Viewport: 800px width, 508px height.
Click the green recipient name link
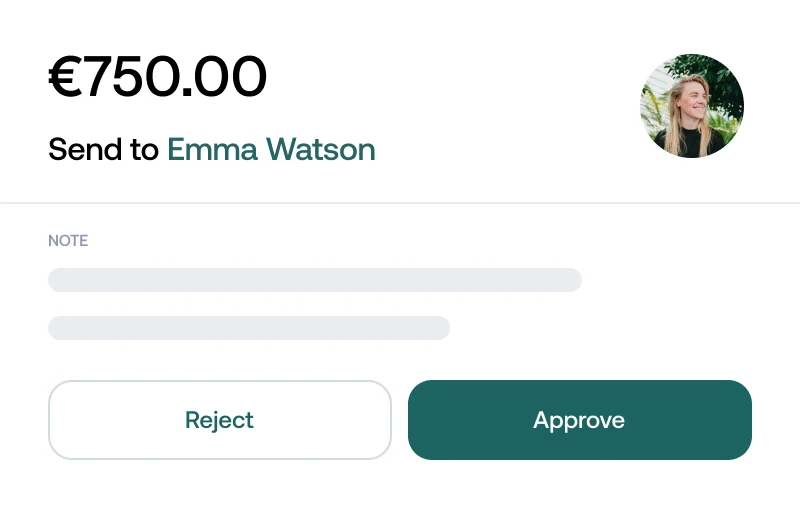coord(271,150)
